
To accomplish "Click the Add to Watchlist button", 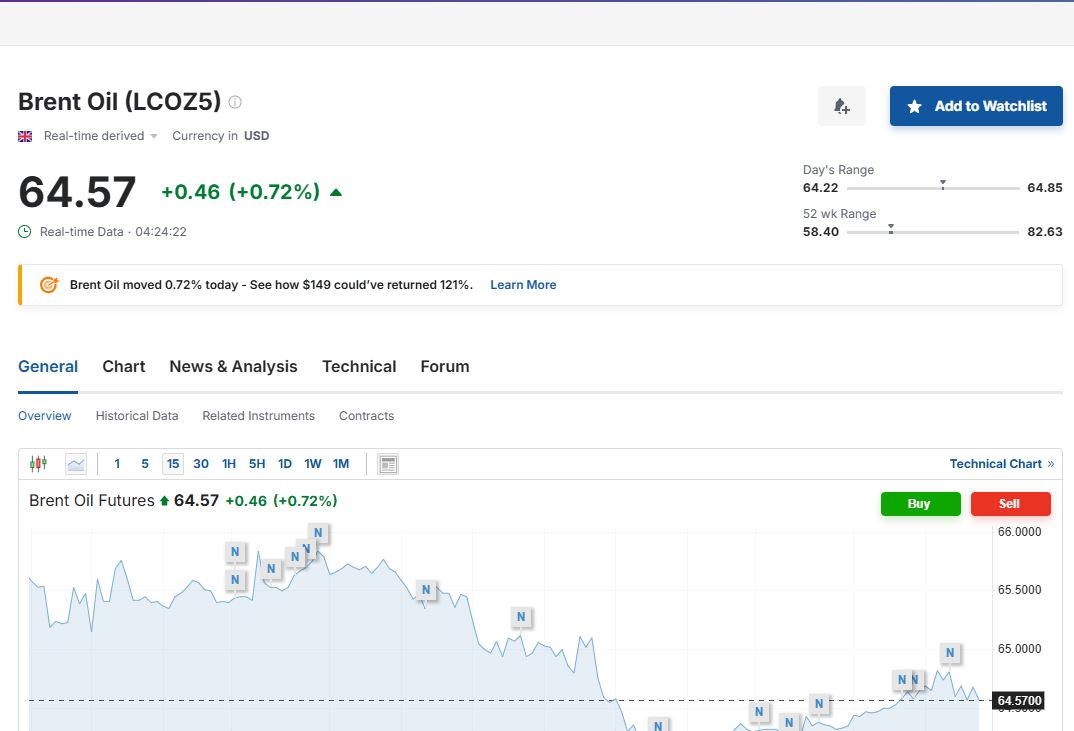I will coord(976,106).
